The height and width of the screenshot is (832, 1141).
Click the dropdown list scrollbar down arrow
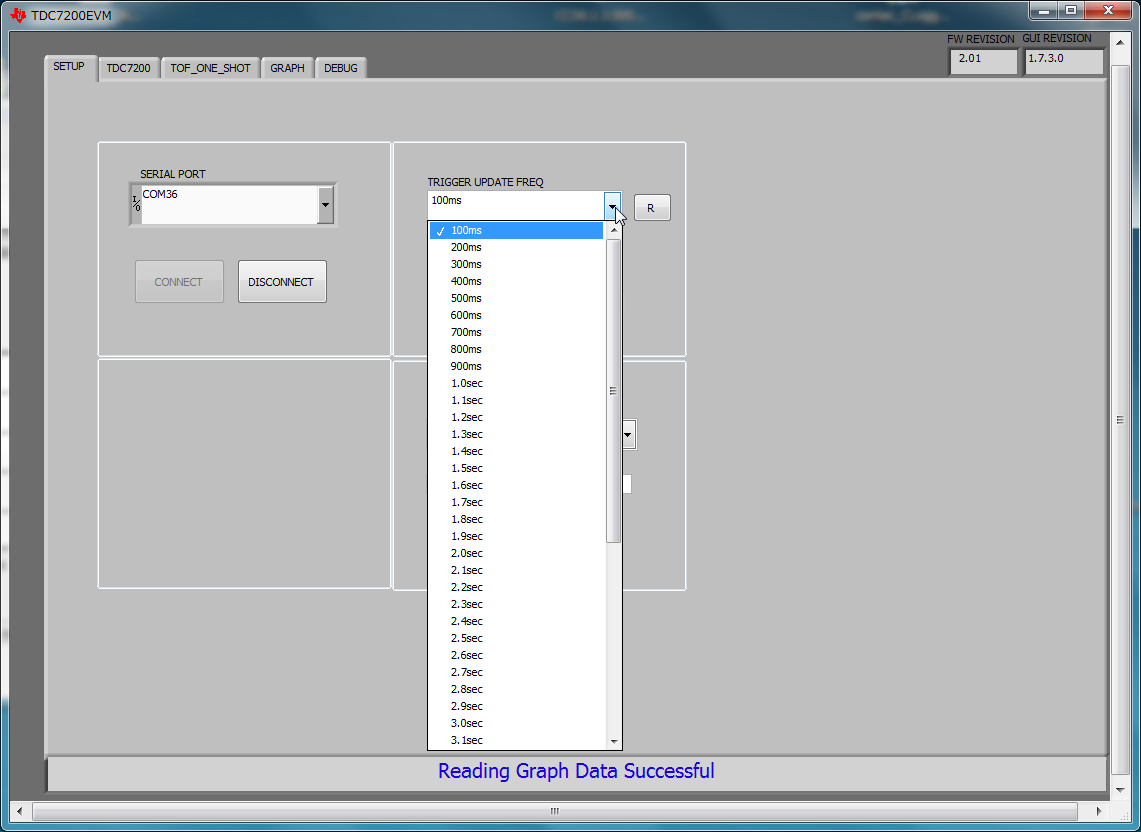[x=613, y=742]
